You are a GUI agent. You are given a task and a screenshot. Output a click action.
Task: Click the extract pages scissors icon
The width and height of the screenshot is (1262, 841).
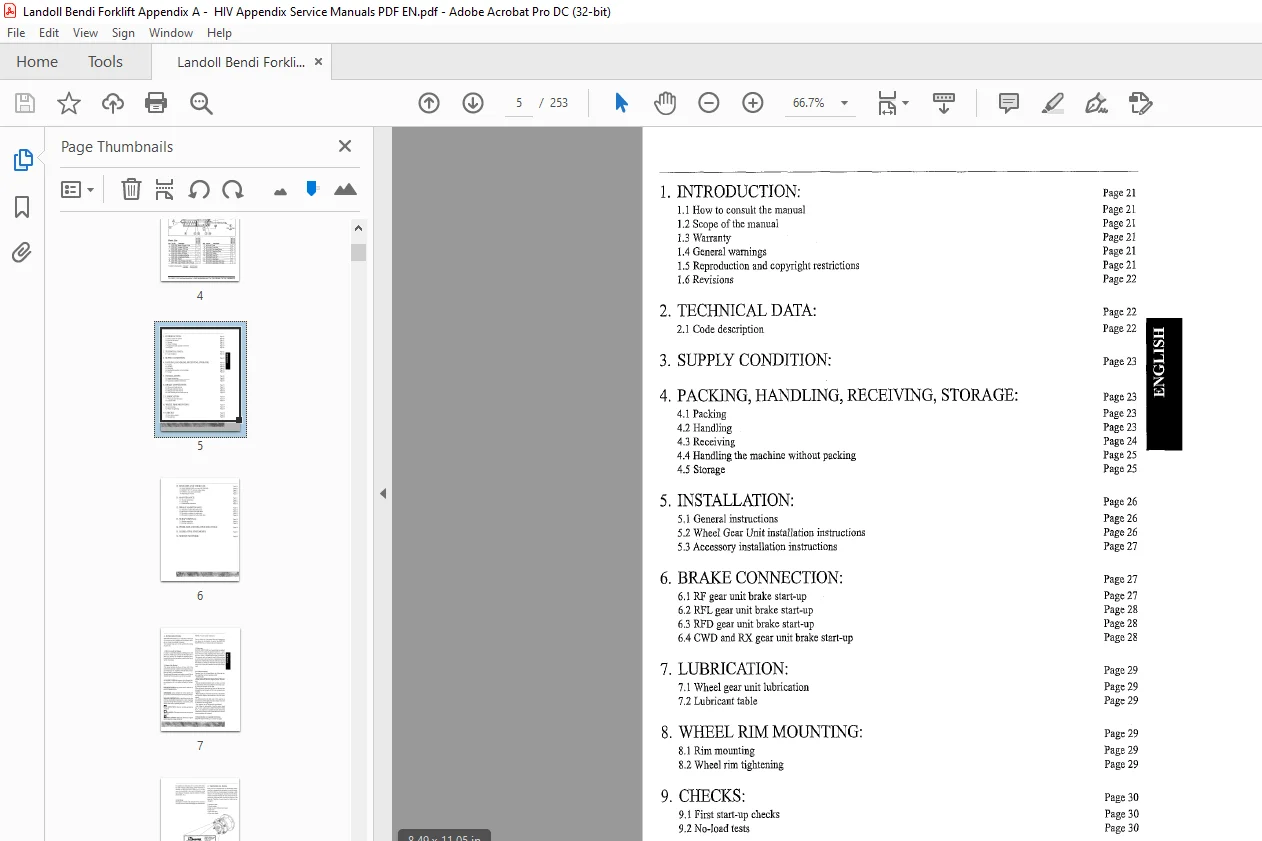(x=165, y=189)
